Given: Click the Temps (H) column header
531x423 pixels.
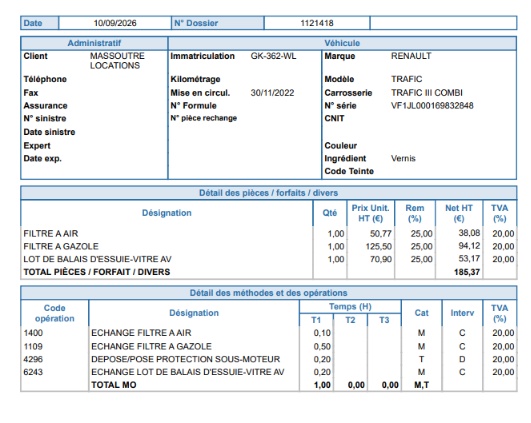Looking at the screenshot, I should point(350,306).
